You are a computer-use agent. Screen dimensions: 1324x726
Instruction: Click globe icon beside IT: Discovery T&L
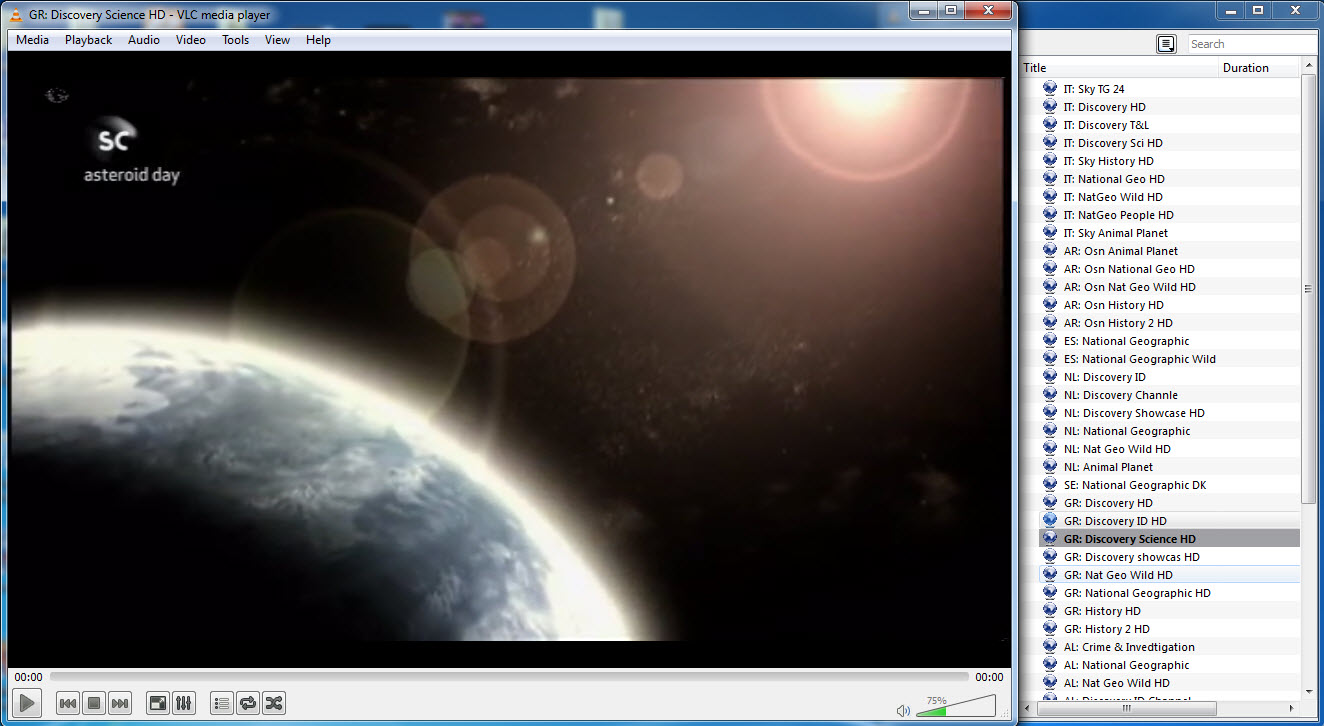click(x=1050, y=125)
